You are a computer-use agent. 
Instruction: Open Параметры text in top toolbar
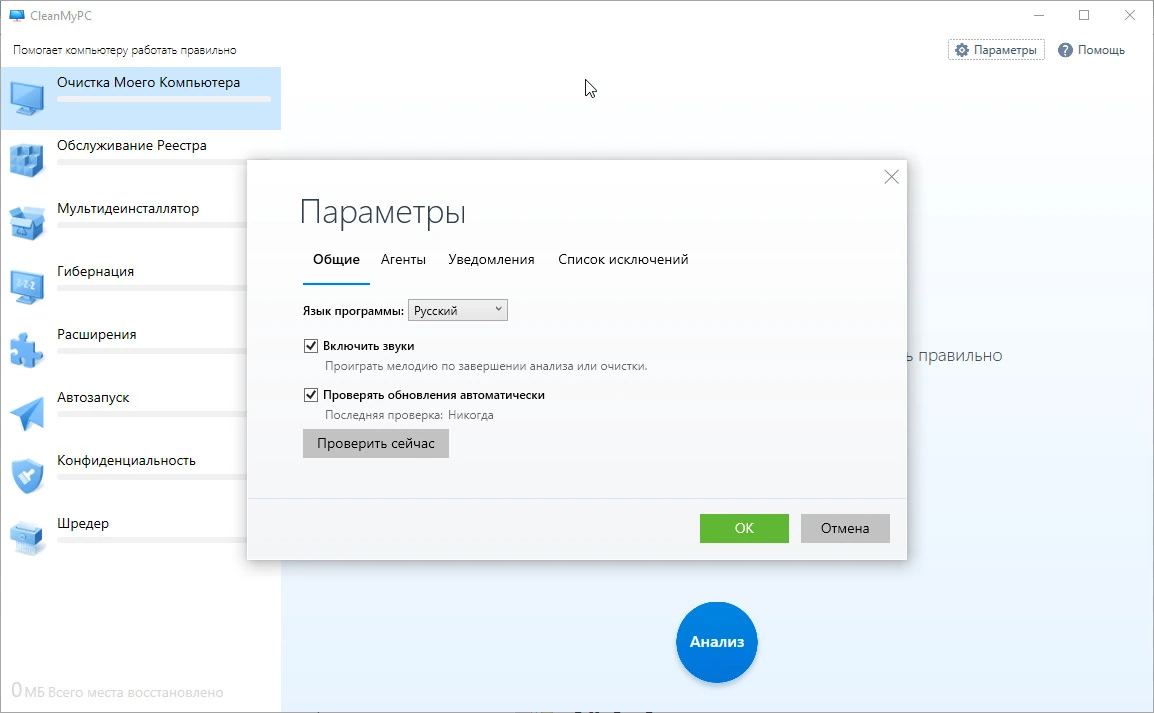[x=1005, y=50]
